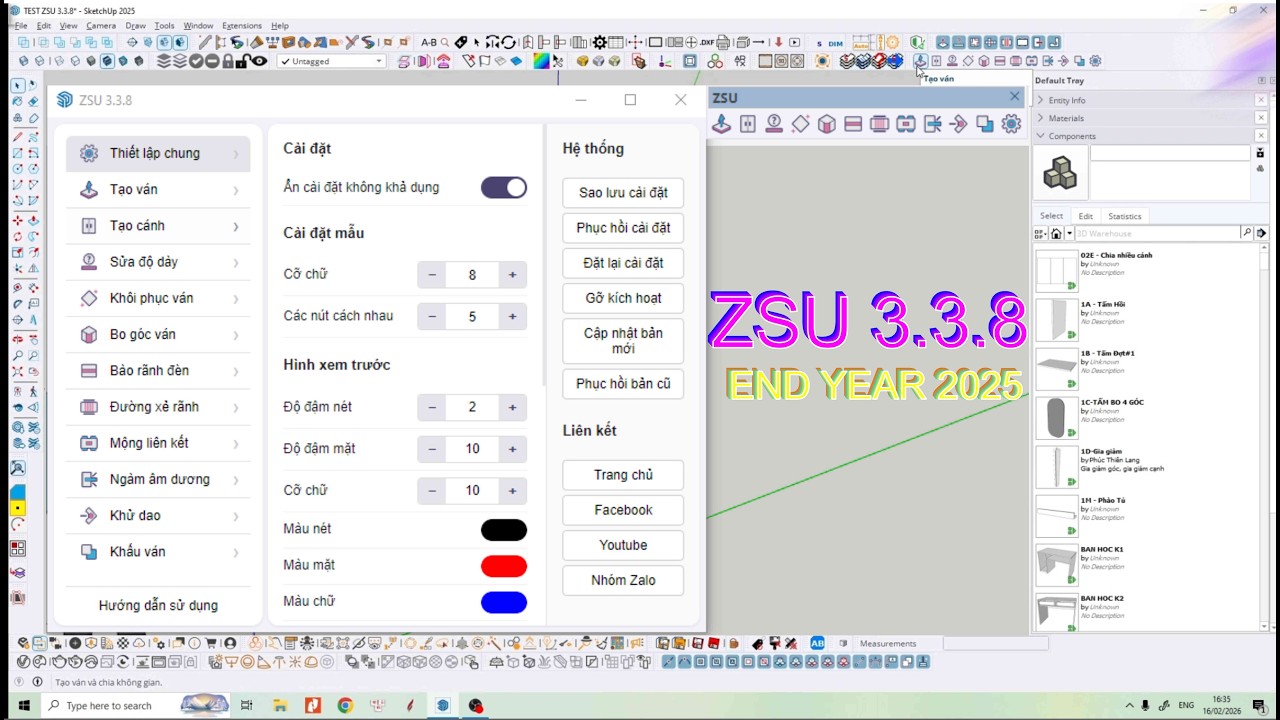Open the Windows Start menu
Screen dimensions: 1280x720
24,705
